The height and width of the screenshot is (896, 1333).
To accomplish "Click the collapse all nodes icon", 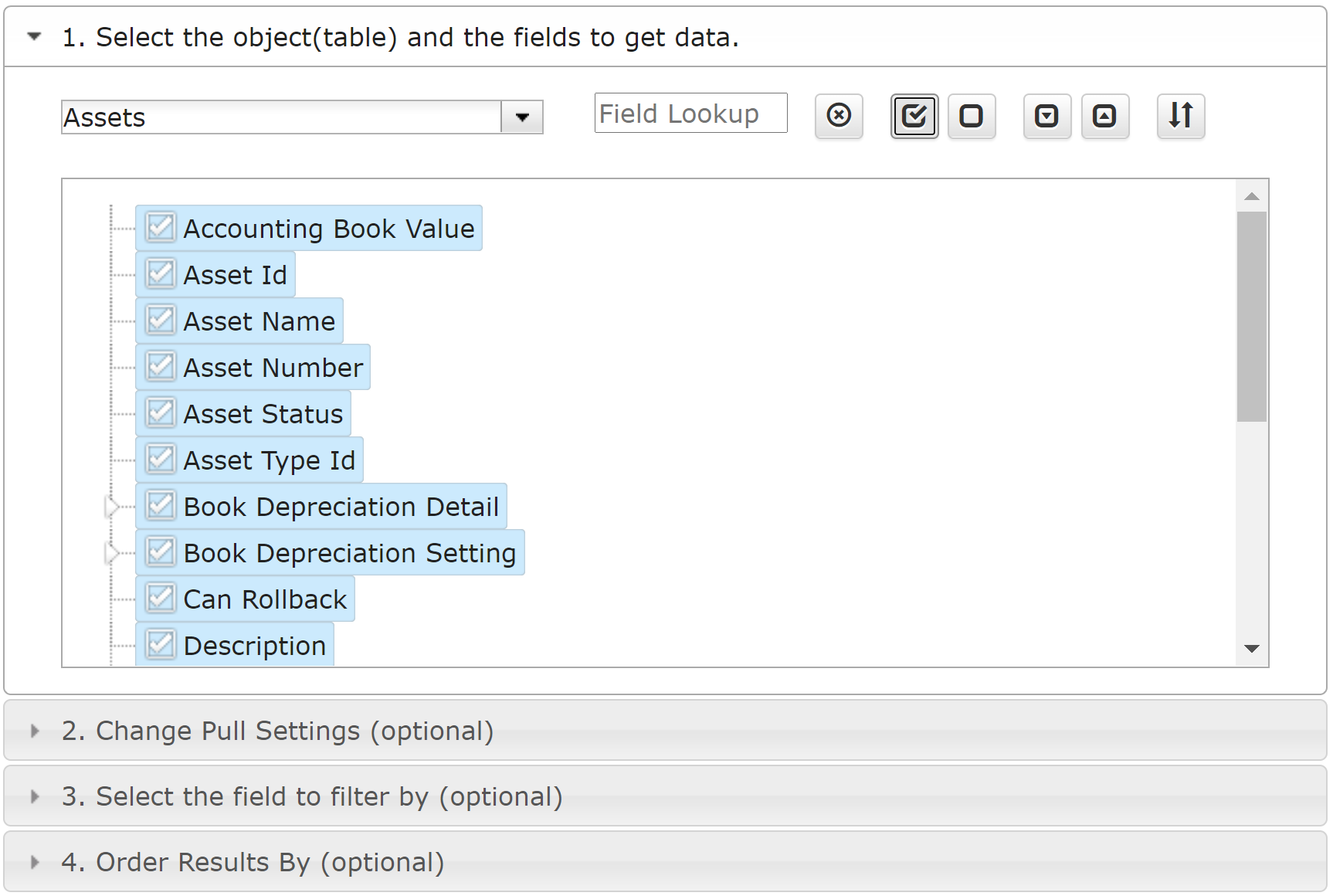I will click(1105, 116).
